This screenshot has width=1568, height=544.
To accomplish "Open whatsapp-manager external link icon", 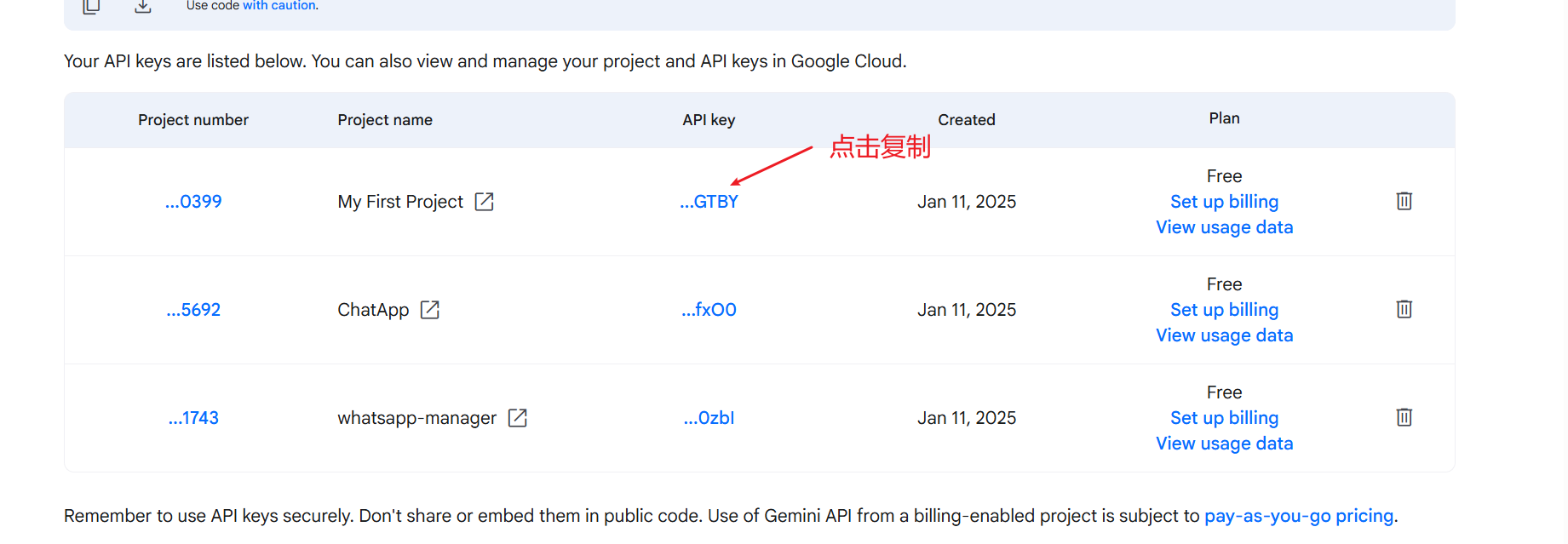I will (x=517, y=418).
